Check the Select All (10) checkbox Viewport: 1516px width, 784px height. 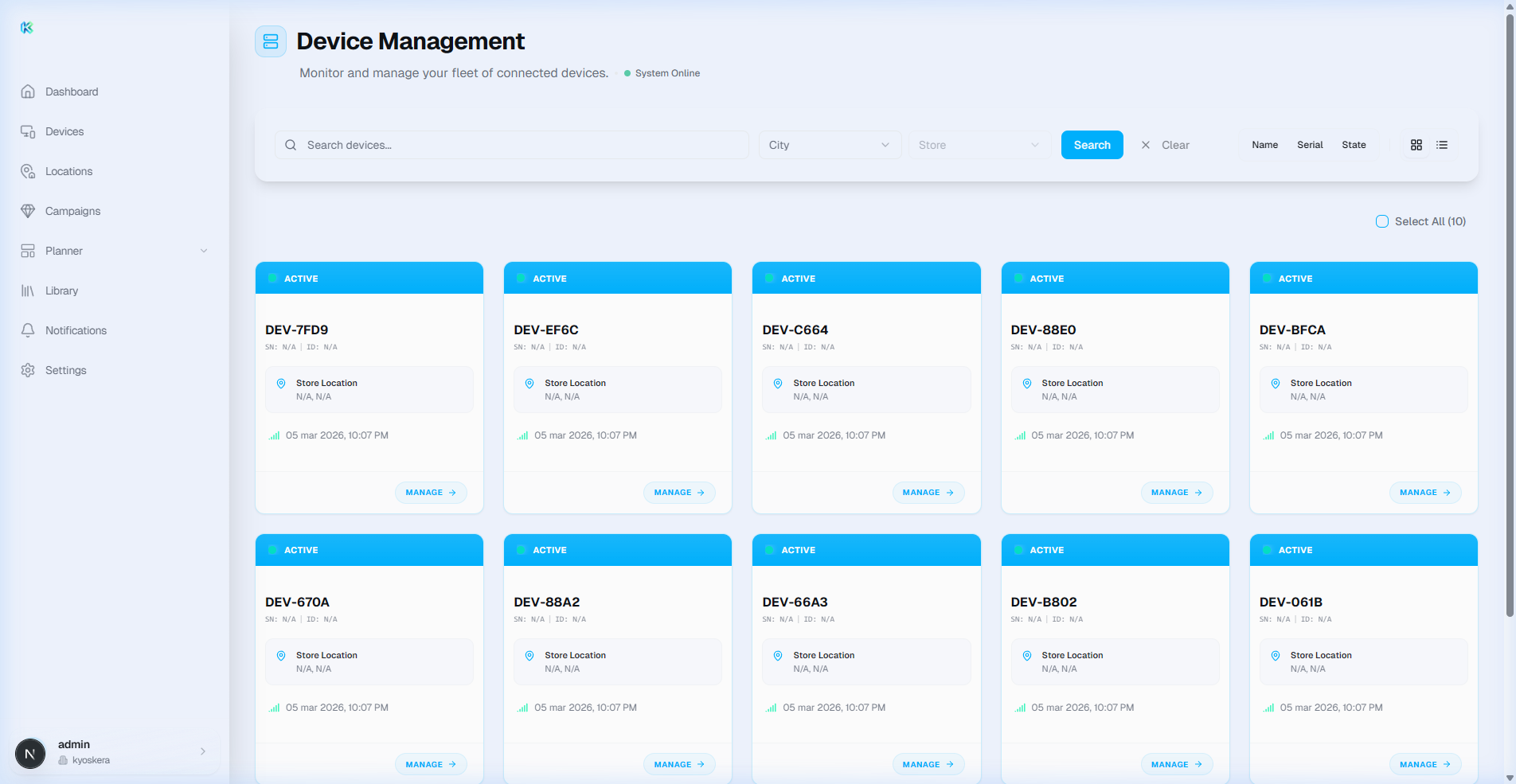click(x=1382, y=221)
